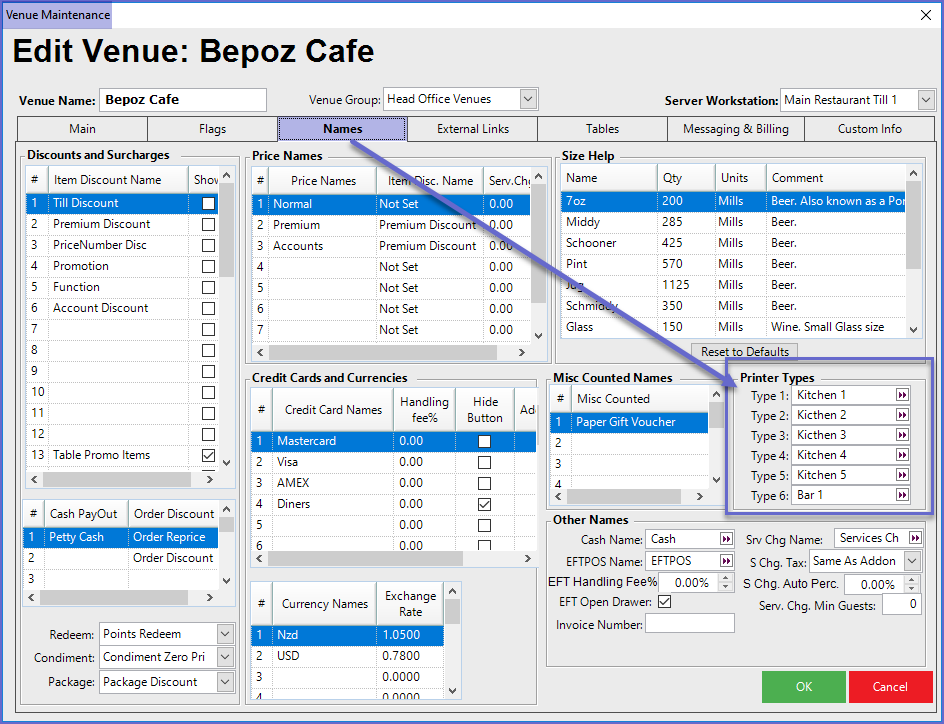This screenshot has height=724, width=944.
Task: Open the Redeem dropdown list
Action: coord(225,634)
